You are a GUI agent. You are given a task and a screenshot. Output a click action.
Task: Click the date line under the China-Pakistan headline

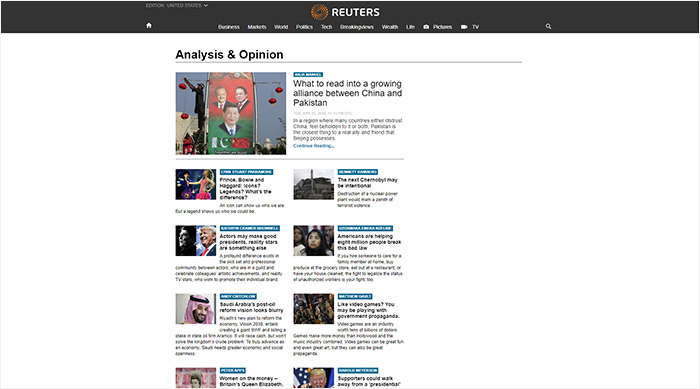tap(322, 113)
